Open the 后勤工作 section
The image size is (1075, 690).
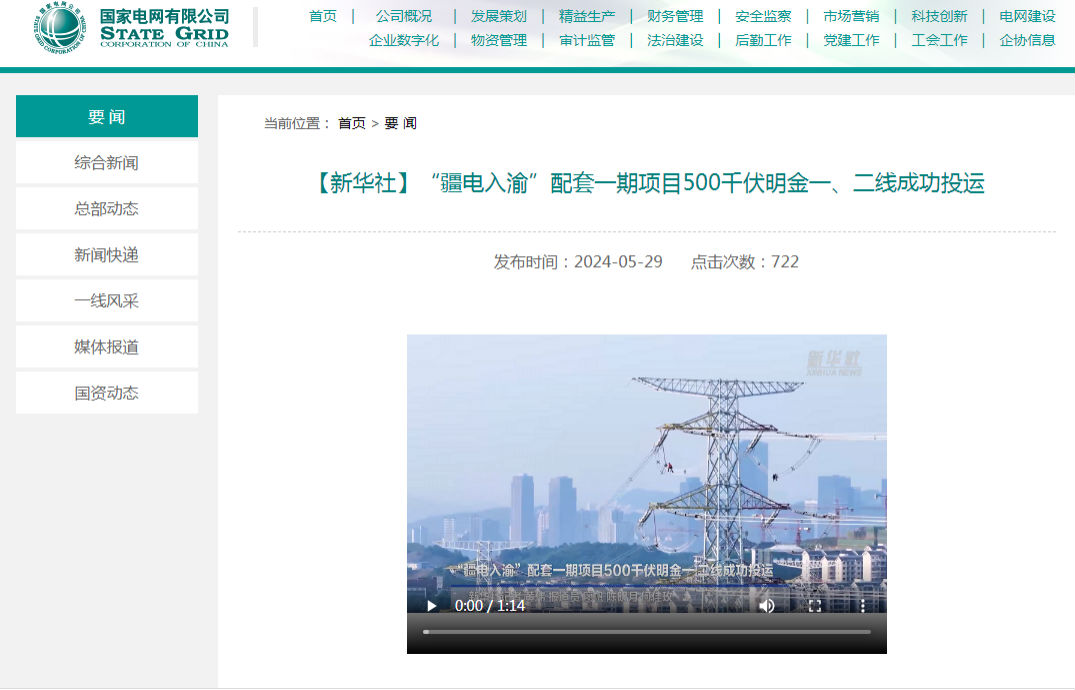coord(763,40)
